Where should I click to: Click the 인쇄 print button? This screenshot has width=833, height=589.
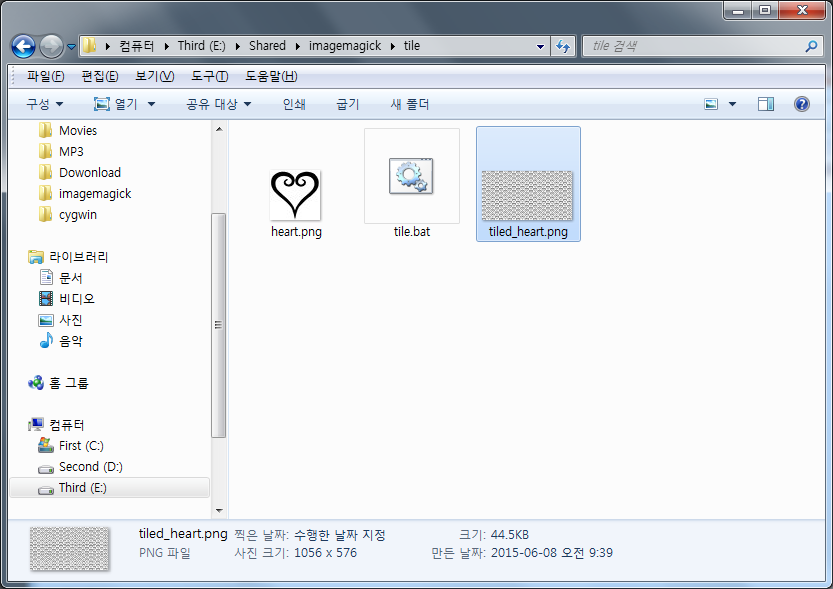pos(294,104)
